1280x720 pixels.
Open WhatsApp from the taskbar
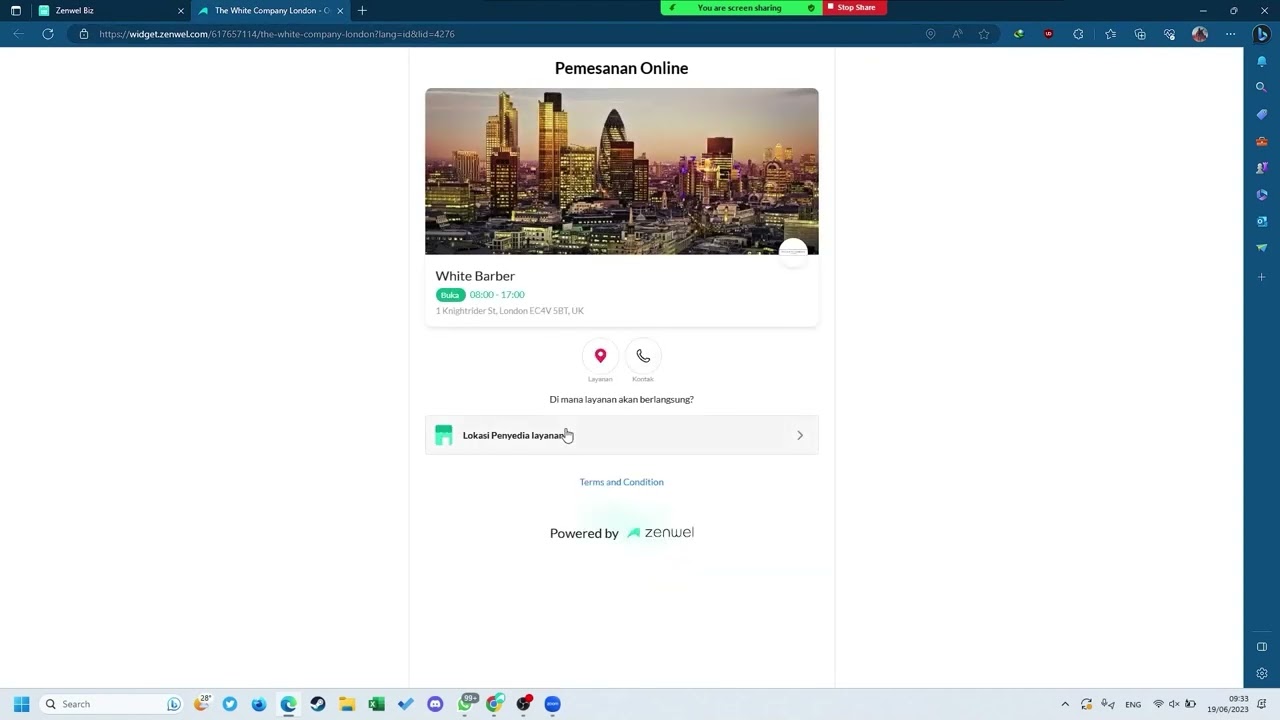click(x=466, y=704)
